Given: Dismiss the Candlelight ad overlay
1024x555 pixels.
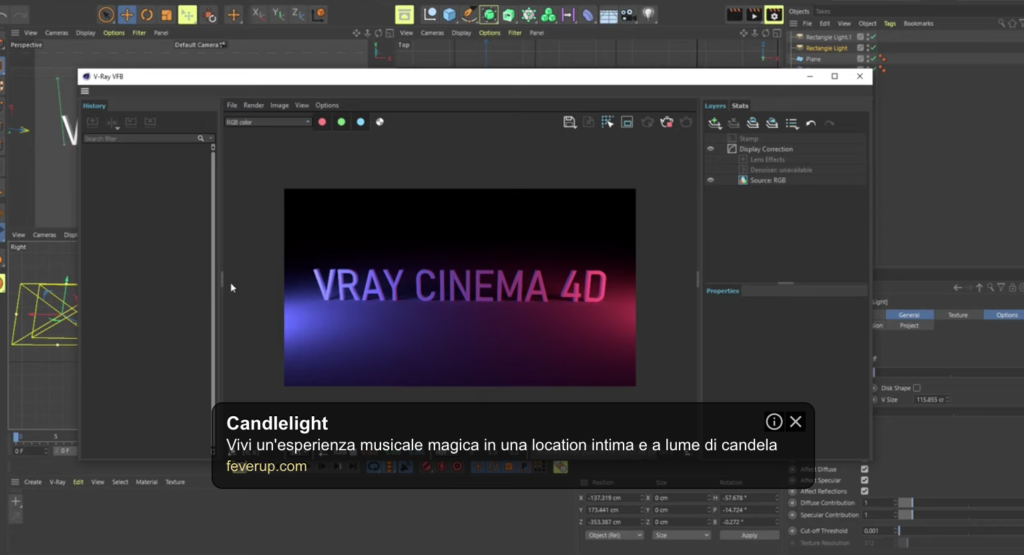Looking at the screenshot, I should [x=795, y=422].
